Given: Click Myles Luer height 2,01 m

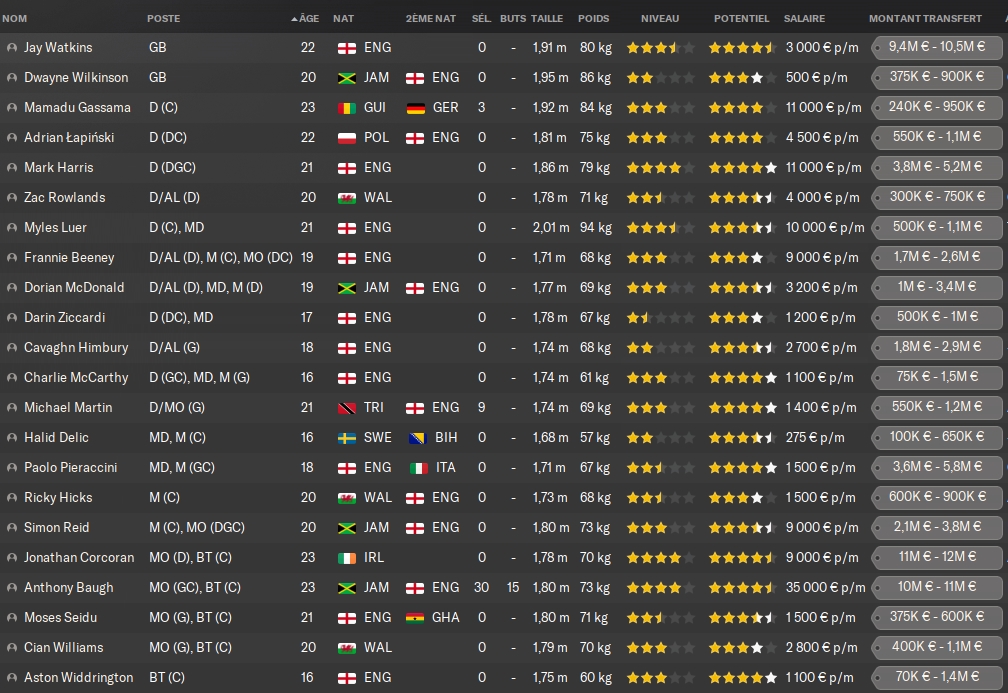Looking at the screenshot, I should coord(551,228).
